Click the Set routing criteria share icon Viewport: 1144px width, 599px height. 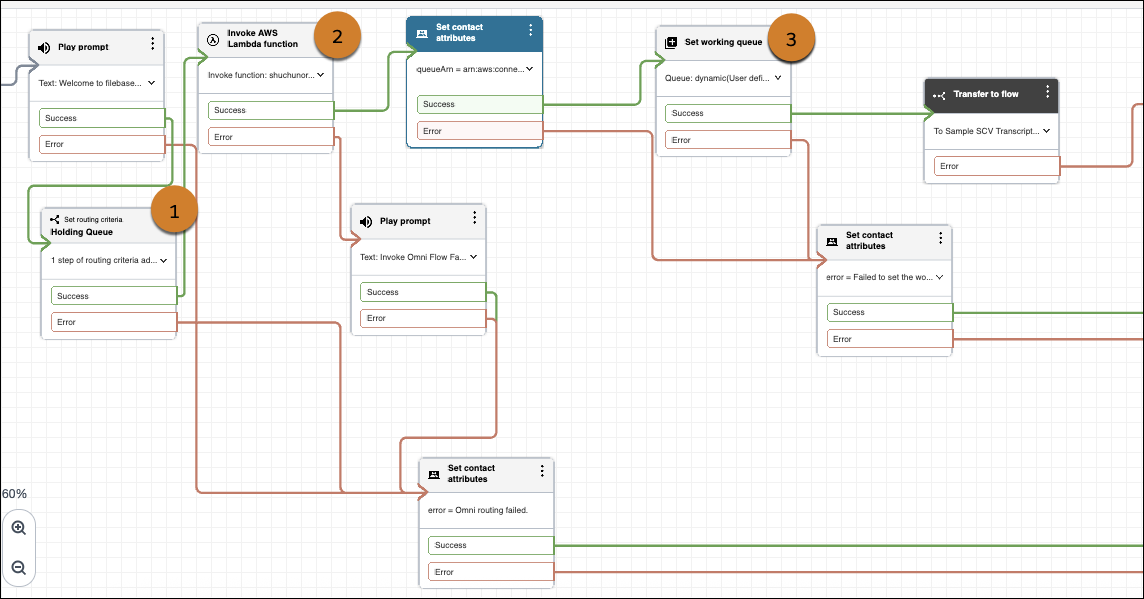[55, 219]
